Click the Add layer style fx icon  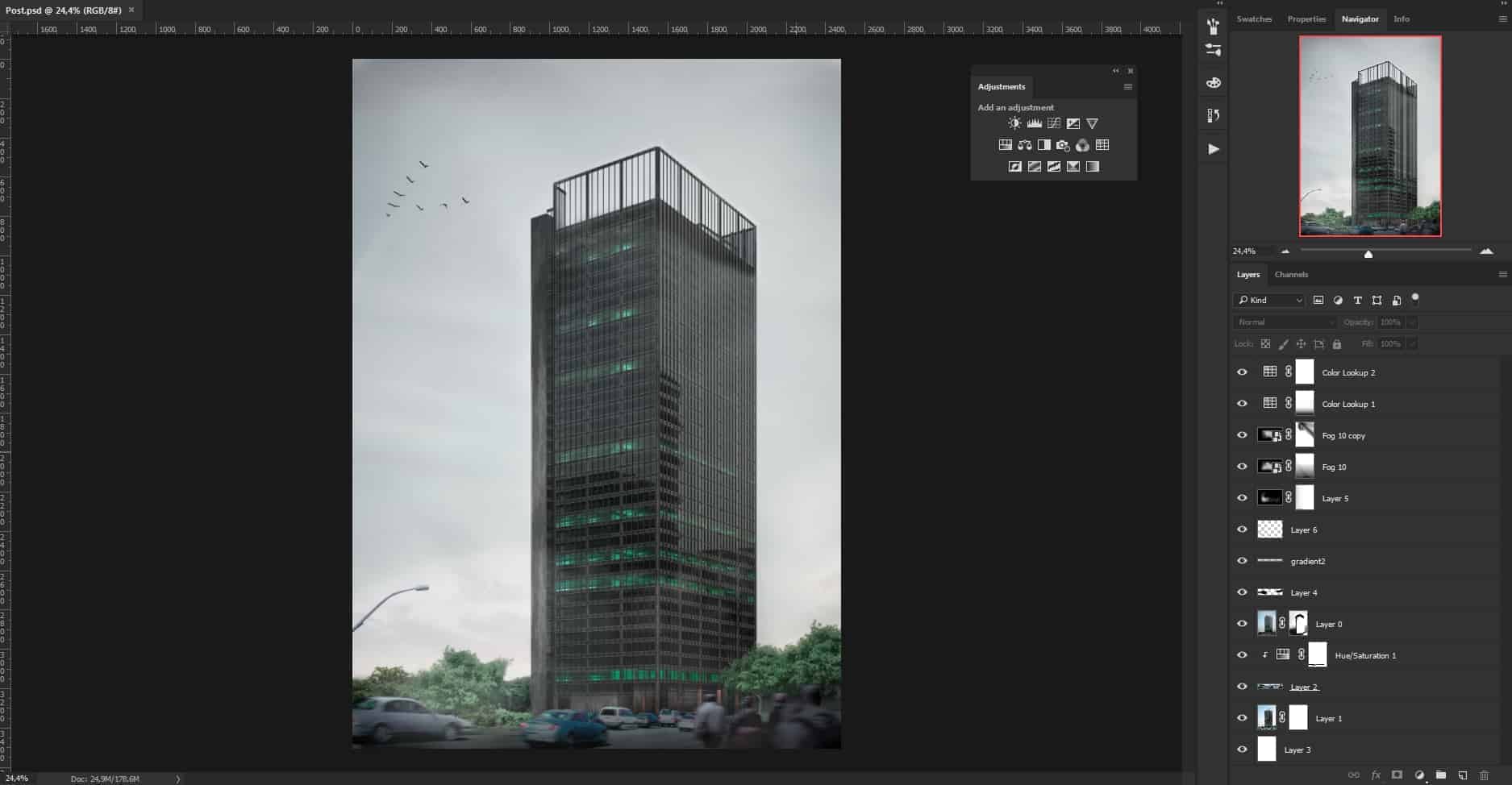click(1376, 775)
